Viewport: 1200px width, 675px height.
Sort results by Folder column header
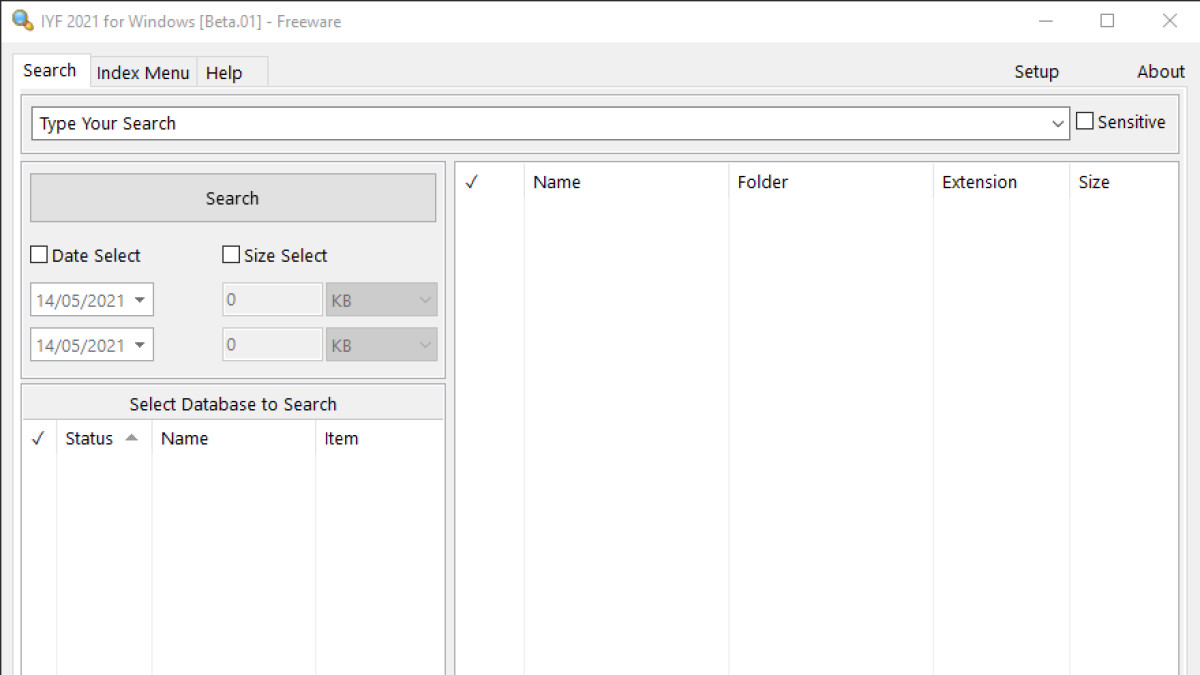762,182
